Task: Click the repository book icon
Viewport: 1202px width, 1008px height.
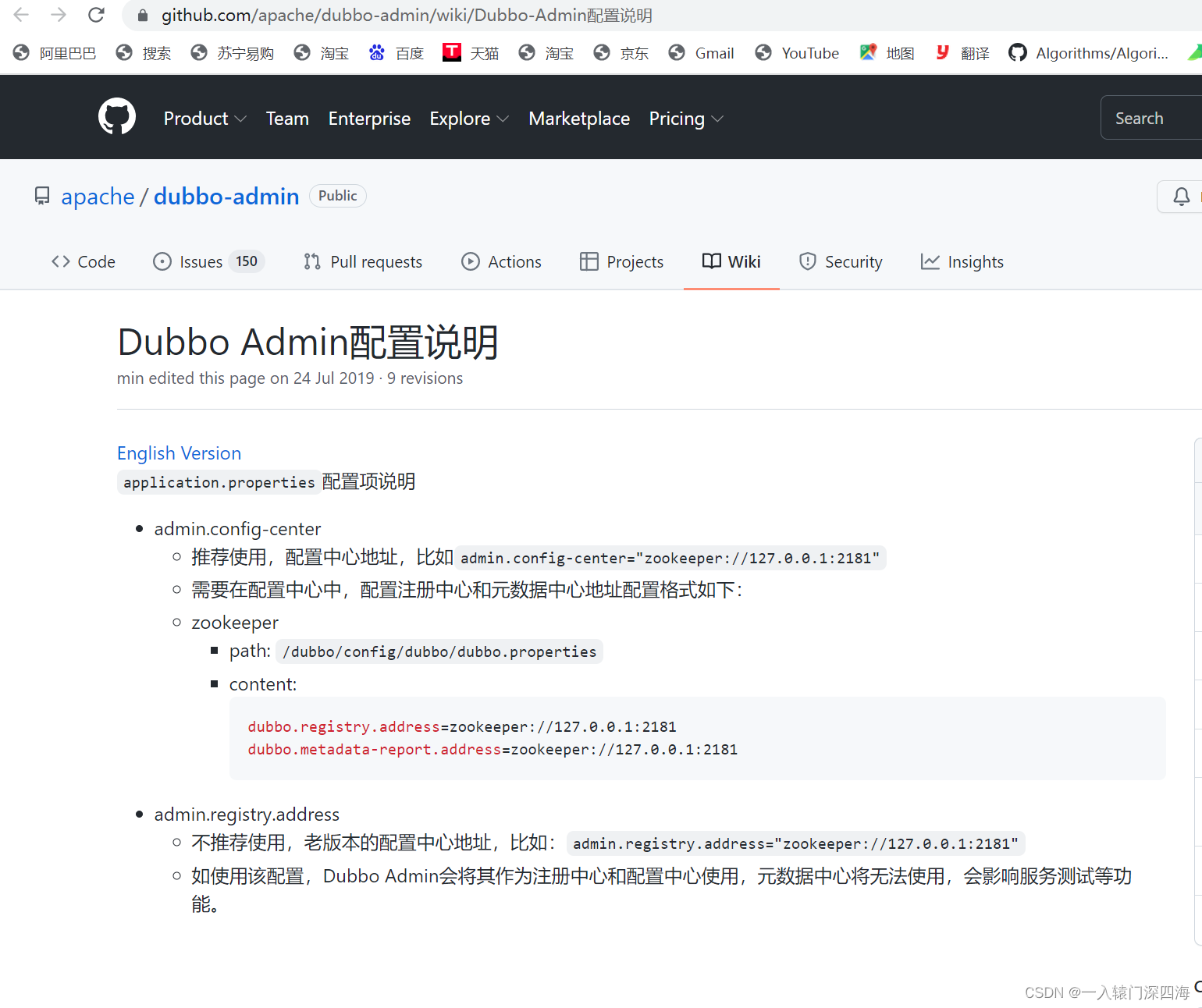Action: coord(42,196)
